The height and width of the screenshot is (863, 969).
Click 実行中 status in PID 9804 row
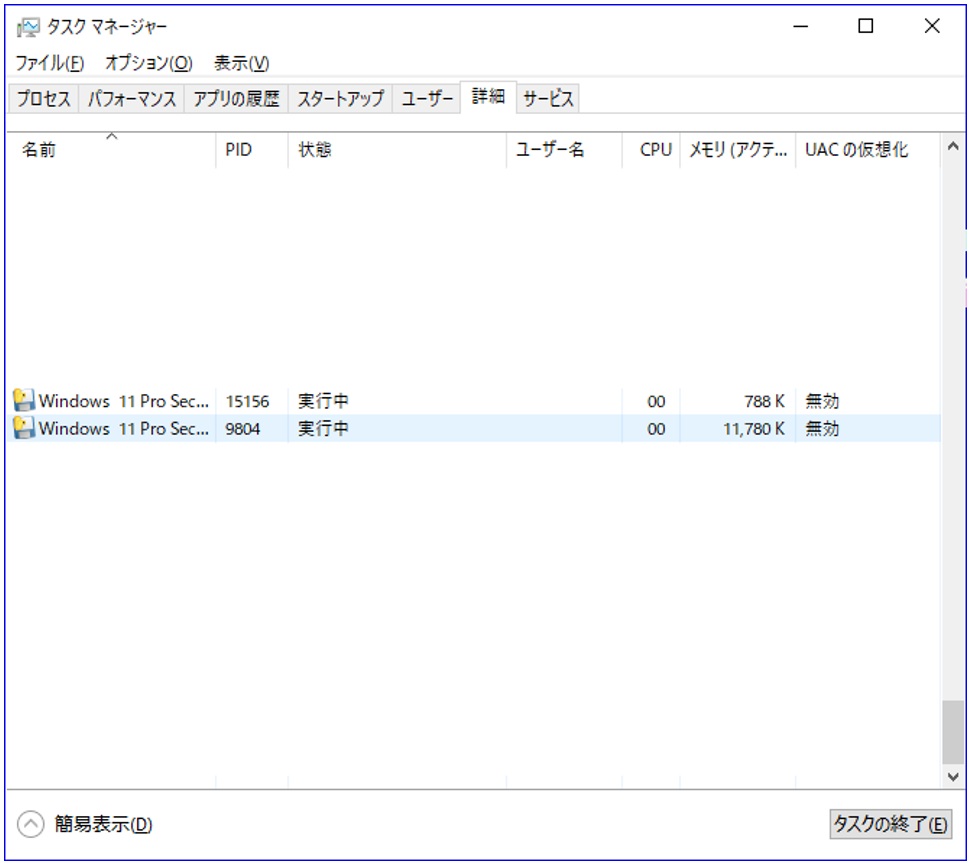click(323, 428)
